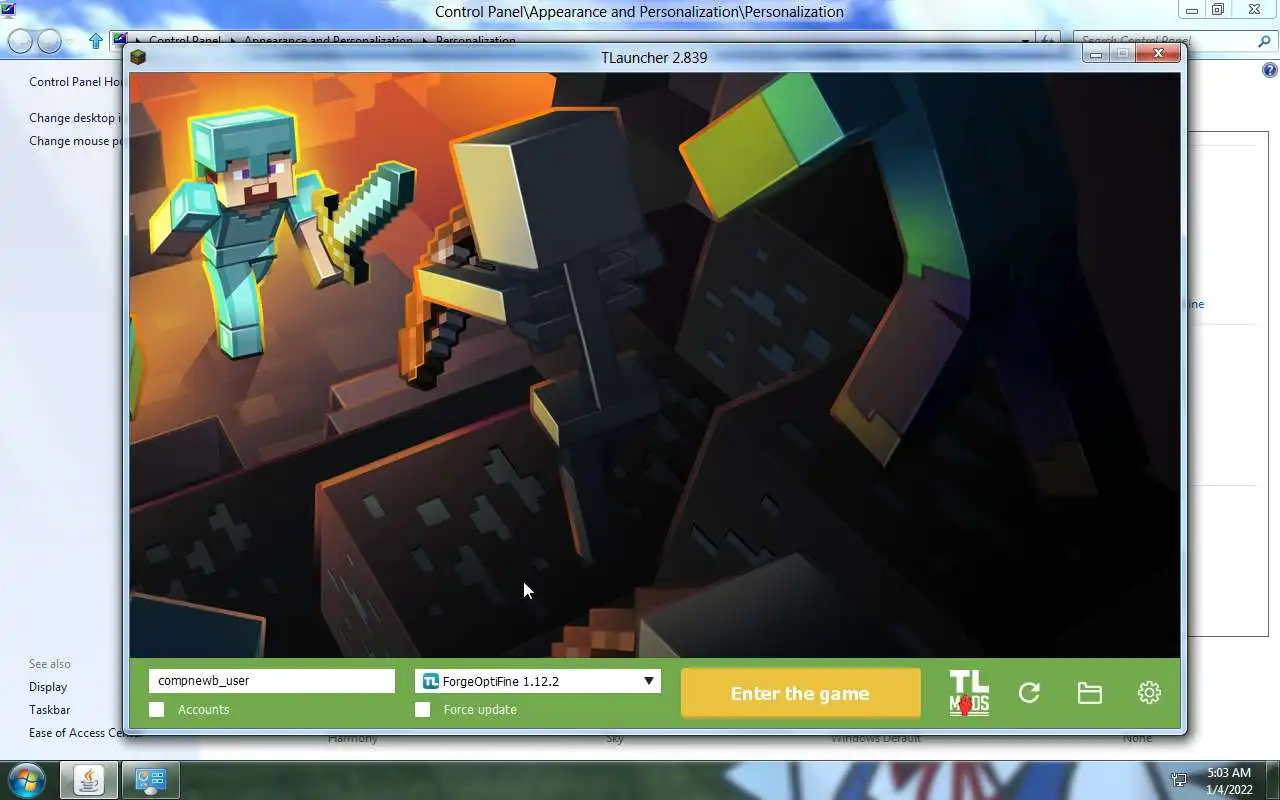Click the TL icon beside ForgeOptiFine 1.12.2
Screen dimensions: 1280x800
point(431,682)
